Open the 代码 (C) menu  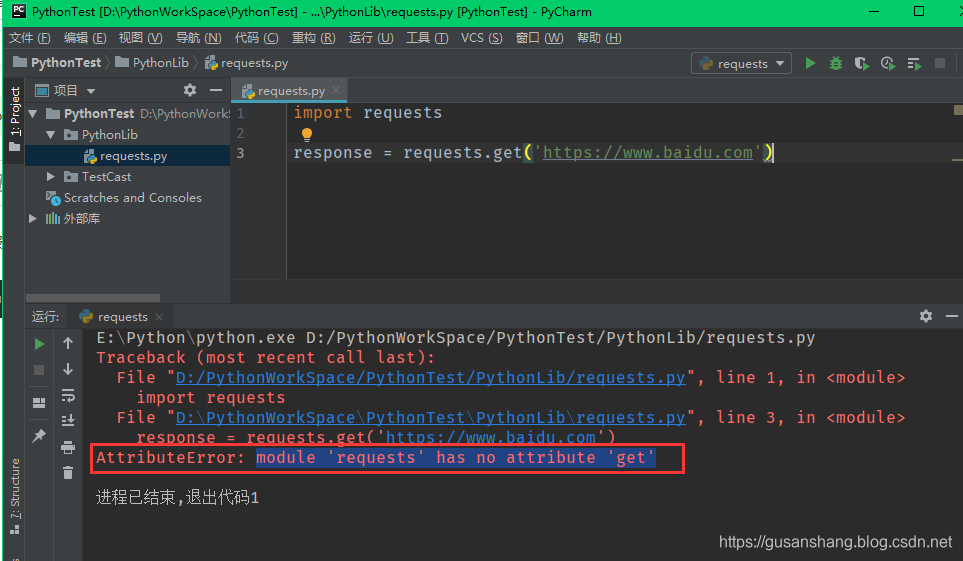tap(256, 38)
